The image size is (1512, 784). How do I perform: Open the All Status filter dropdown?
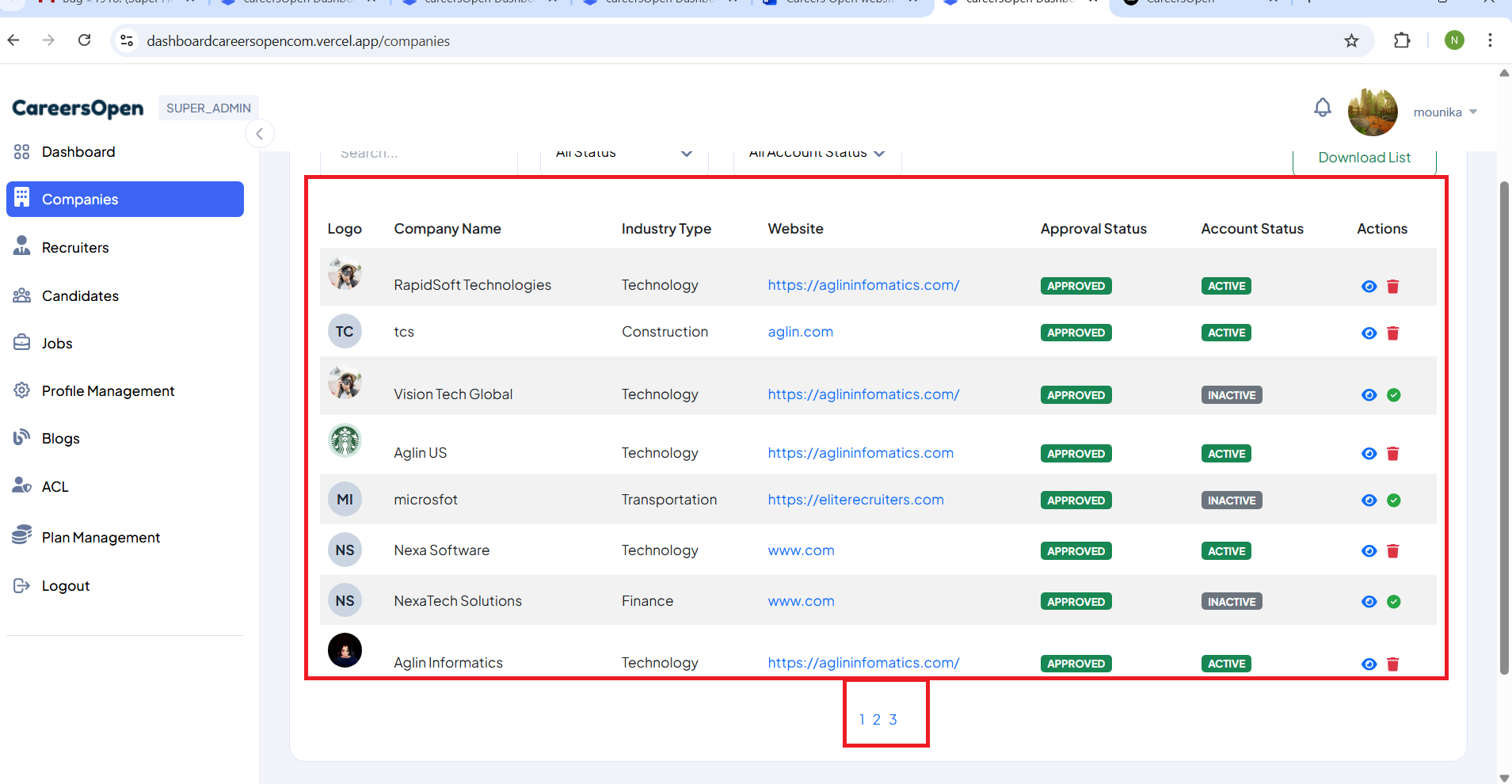[x=623, y=154]
